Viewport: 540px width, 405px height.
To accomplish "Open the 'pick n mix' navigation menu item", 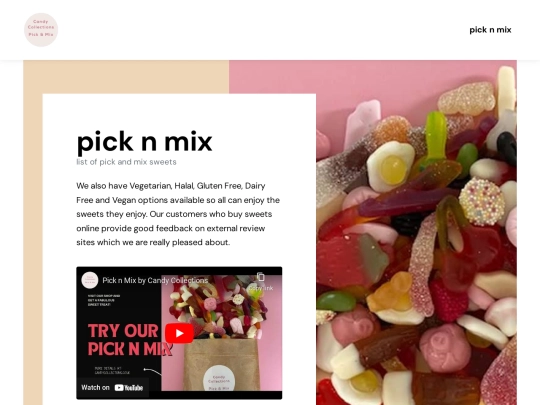I will 490,30.
